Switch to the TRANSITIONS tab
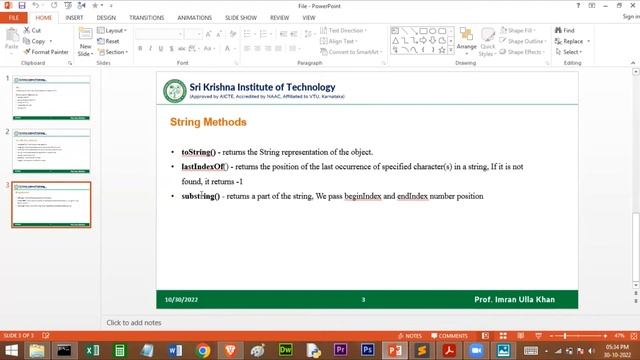This screenshot has height=360, width=640. (x=147, y=18)
